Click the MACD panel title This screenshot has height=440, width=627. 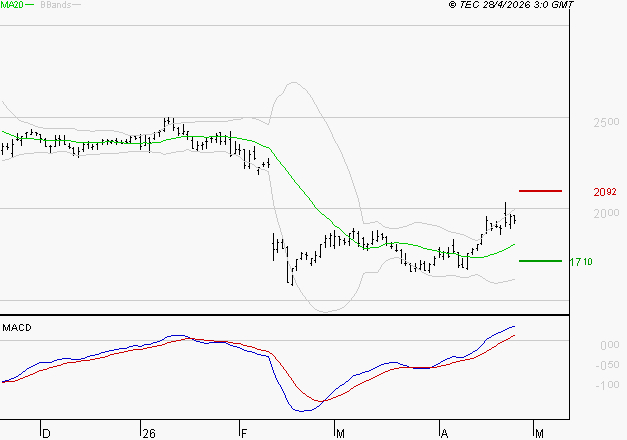[x=17, y=328]
